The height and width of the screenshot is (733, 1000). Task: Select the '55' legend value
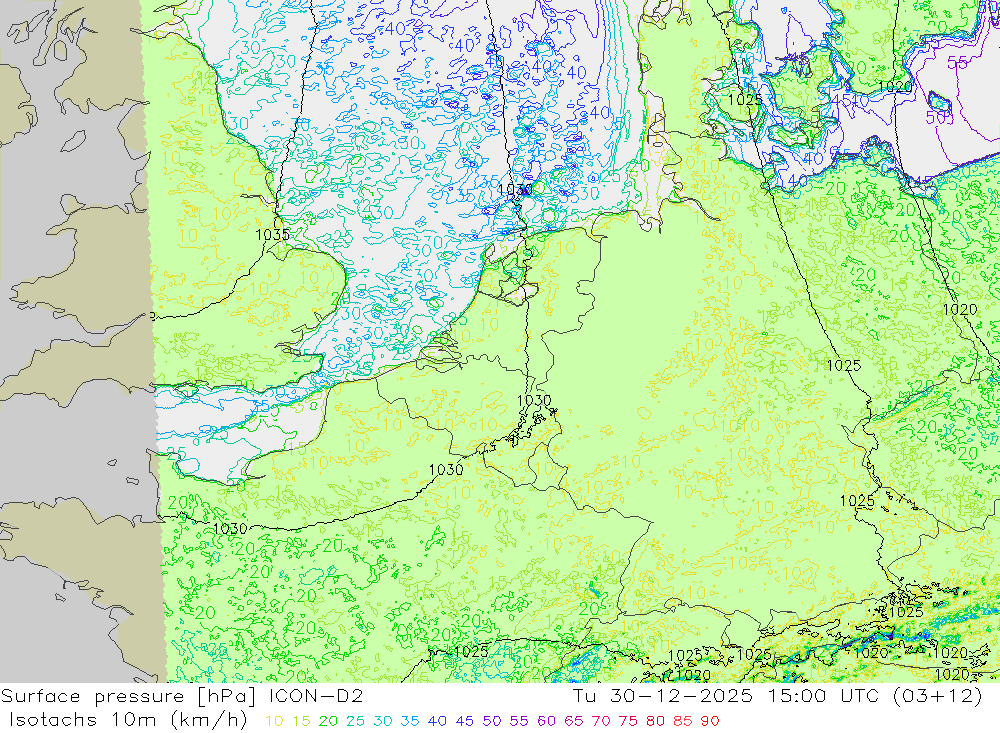[519, 722]
